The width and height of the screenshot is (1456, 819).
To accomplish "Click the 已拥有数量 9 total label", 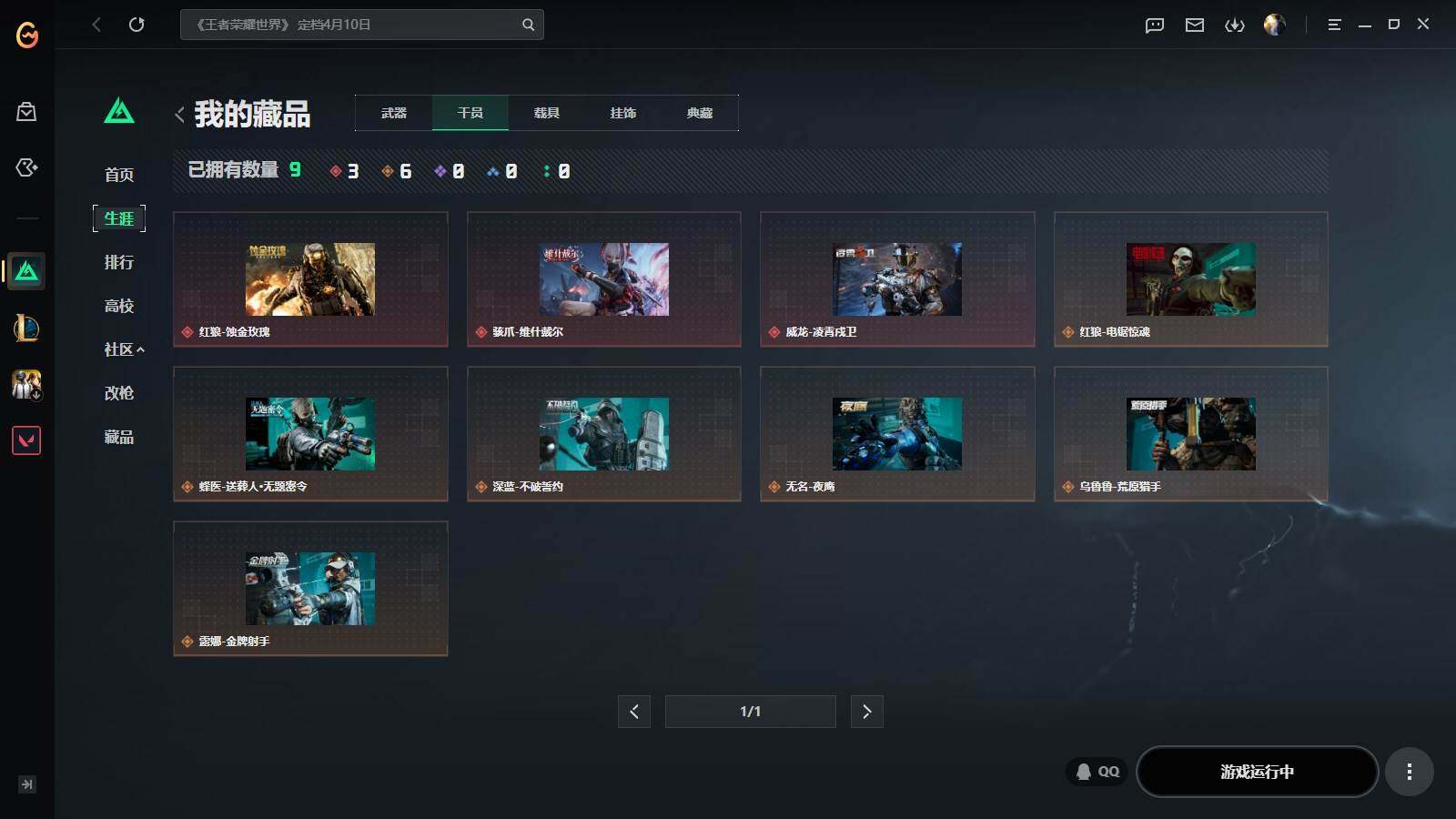I will pos(245,170).
